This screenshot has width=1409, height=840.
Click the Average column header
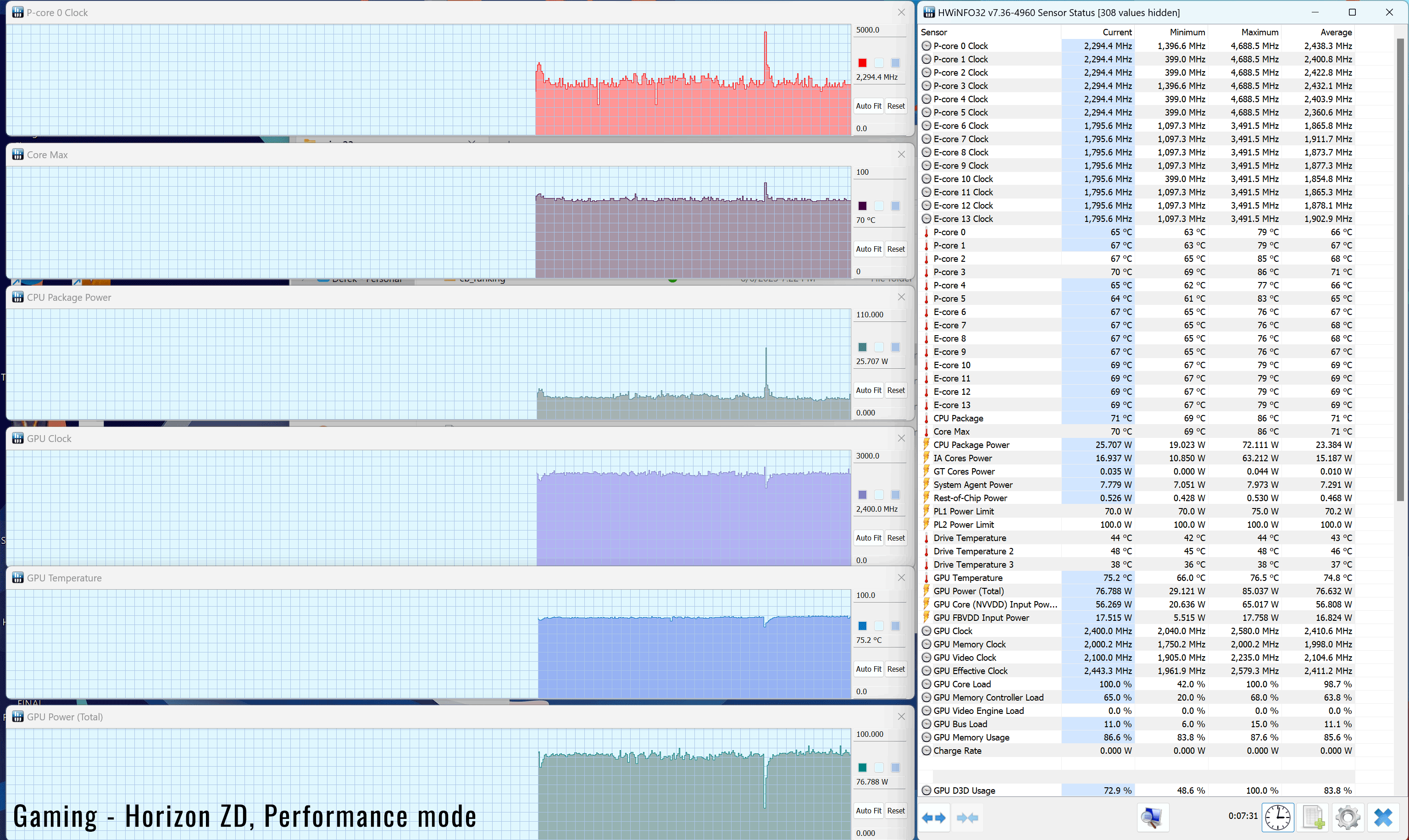tap(1318, 32)
